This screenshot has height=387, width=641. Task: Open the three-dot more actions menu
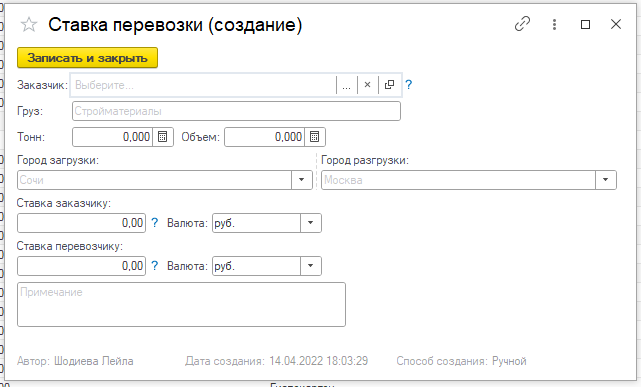tap(554, 25)
